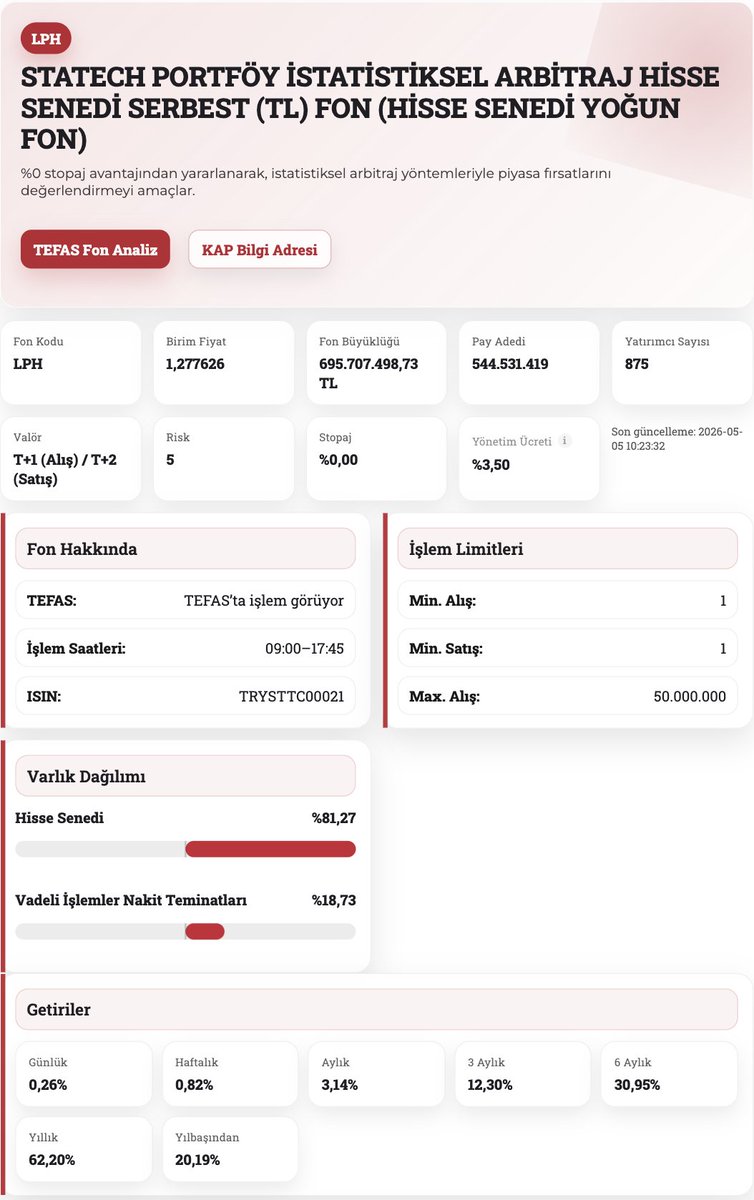Click the Yatırımcı Sayısı value 875
Image resolution: width=754 pixels, height=1200 pixels.
point(637,364)
